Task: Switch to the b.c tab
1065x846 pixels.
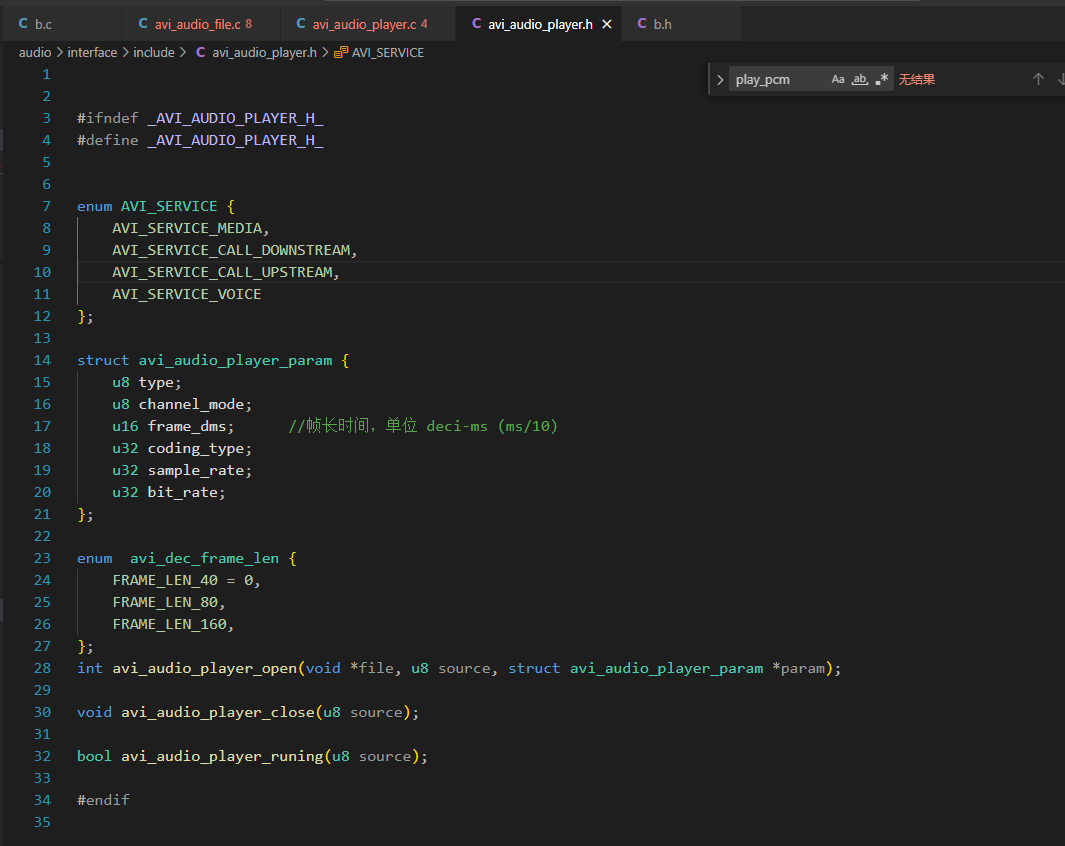Action: [62, 24]
